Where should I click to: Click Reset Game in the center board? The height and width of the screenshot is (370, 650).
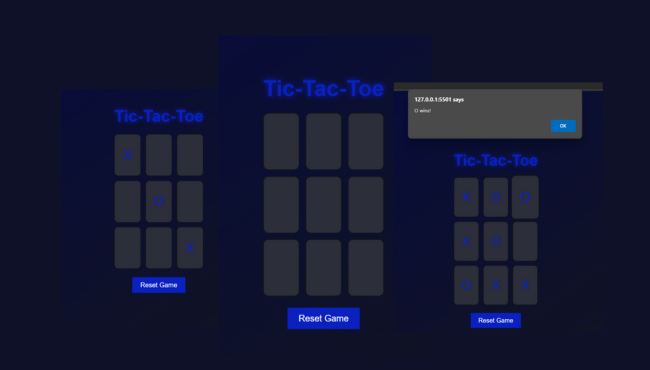[x=323, y=318]
